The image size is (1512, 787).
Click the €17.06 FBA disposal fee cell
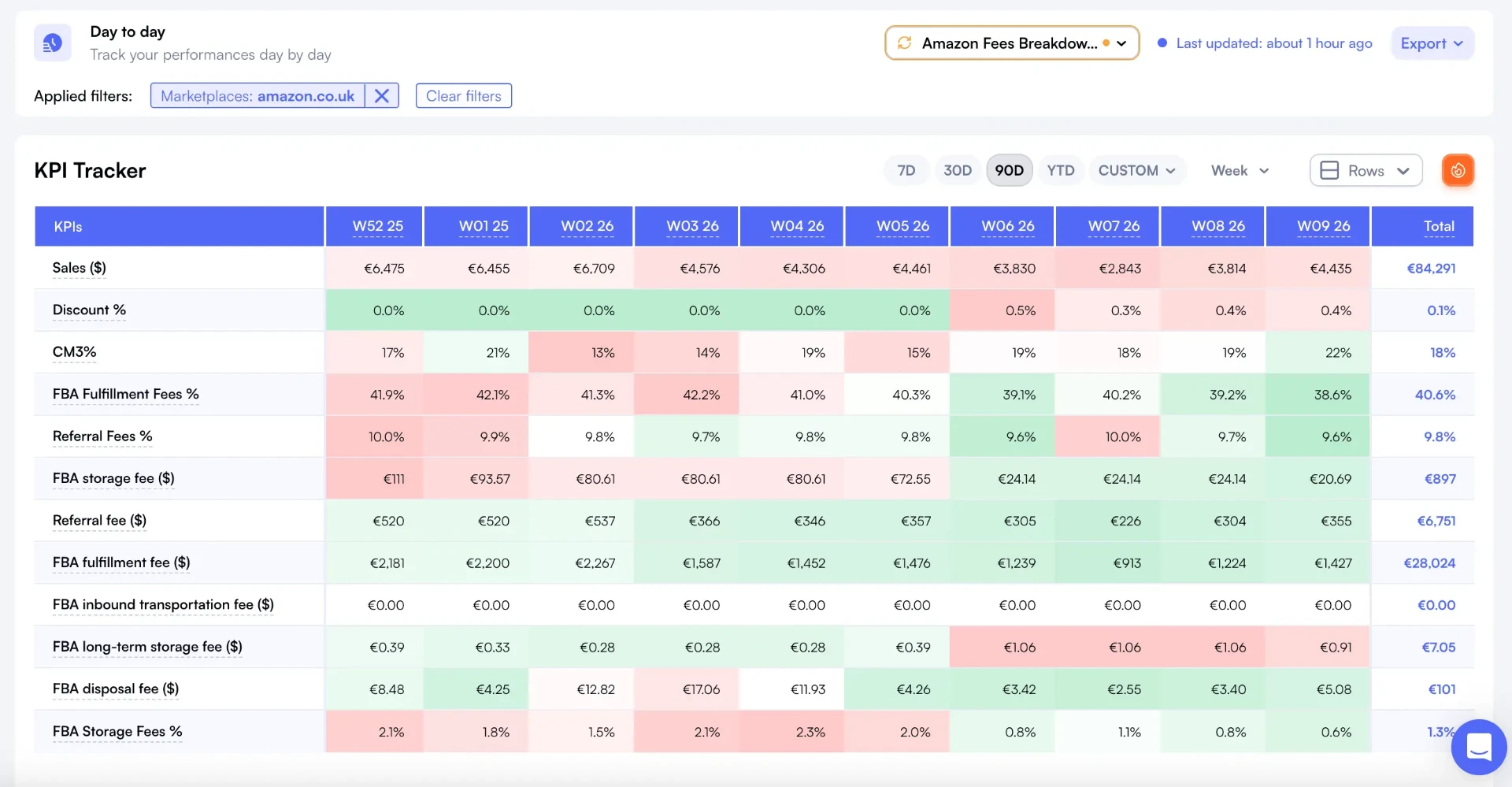[687, 689]
